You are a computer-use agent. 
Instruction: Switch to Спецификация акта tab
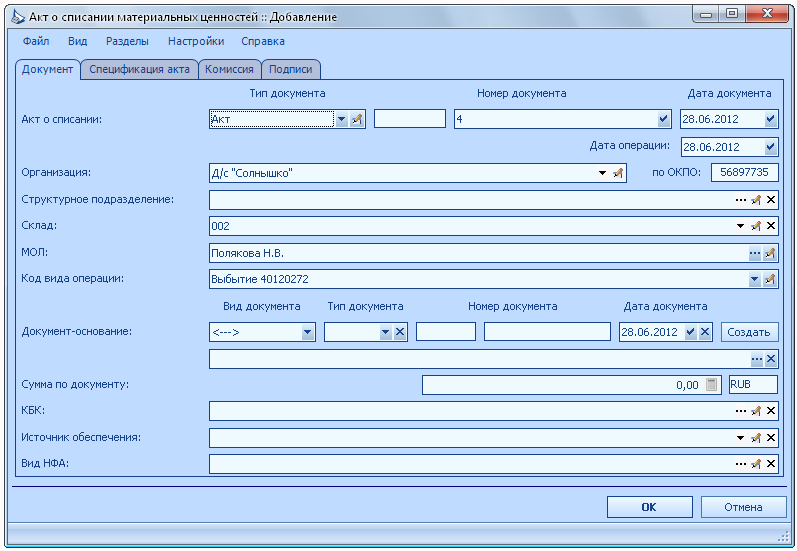[x=139, y=70]
